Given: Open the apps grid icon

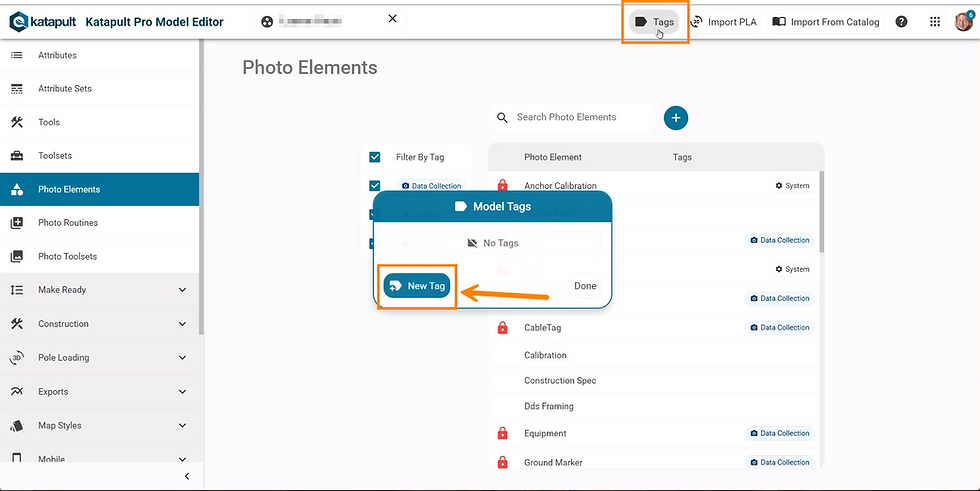Looking at the screenshot, I should (935, 22).
